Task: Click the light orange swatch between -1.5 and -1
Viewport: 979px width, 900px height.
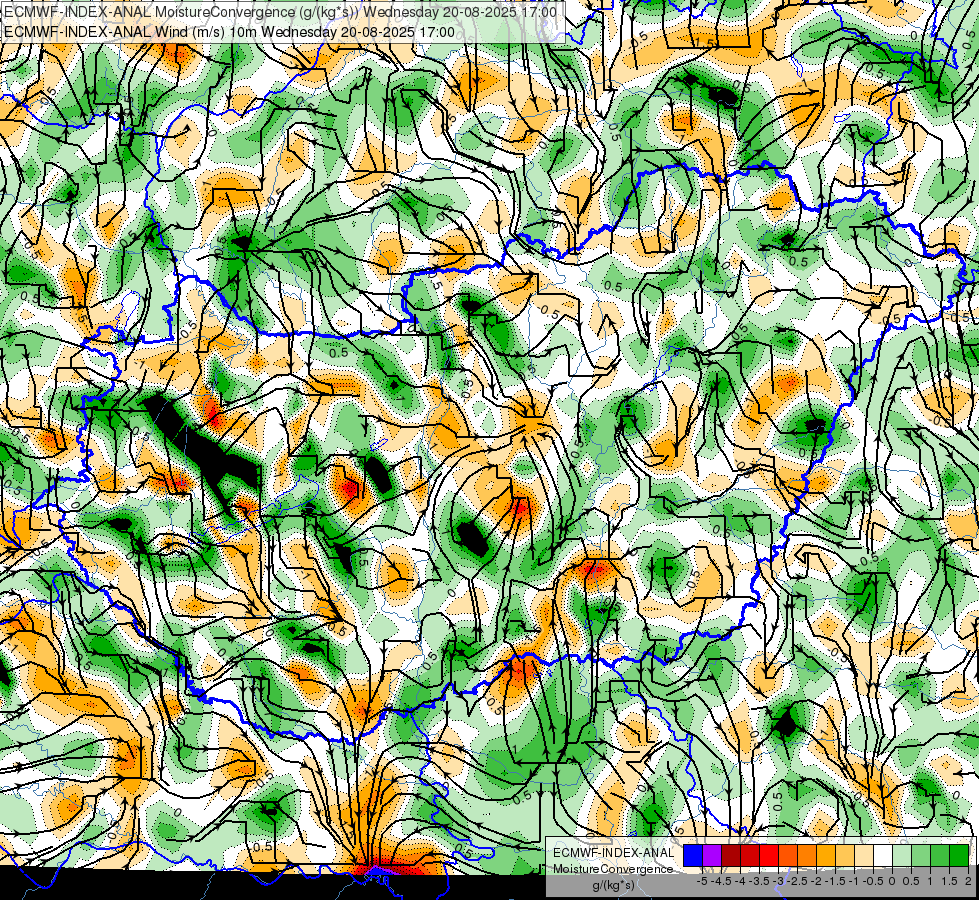Action: click(x=845, y=856)
